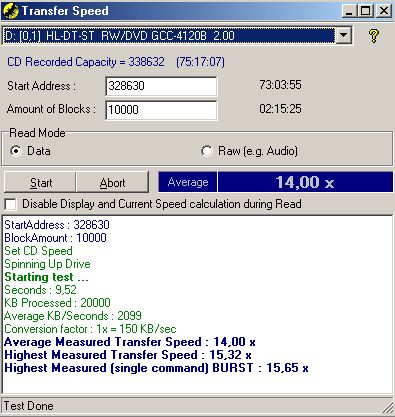Click the Conversion factor 150 KB/sec line
Viewport: 395px width, 417px height.
[90, 329]
